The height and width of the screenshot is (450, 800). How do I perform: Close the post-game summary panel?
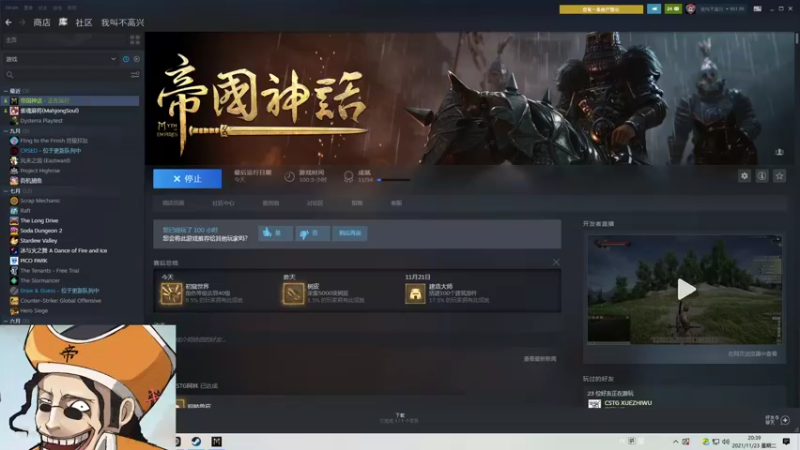[556, 262]
